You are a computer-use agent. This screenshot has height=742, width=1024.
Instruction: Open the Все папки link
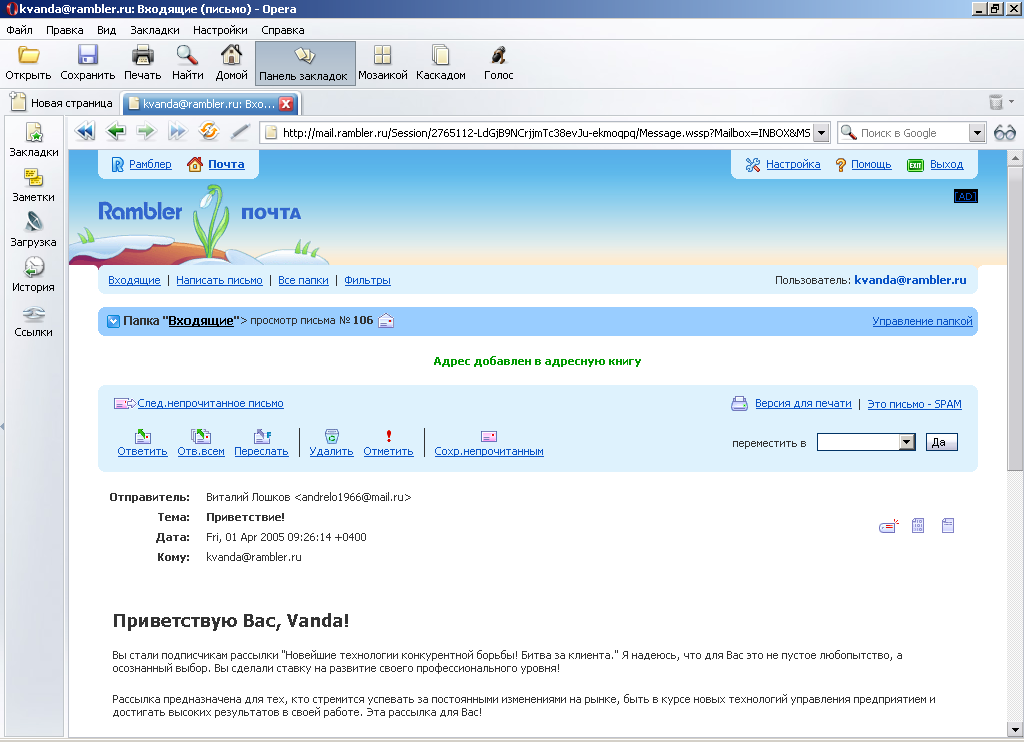coord(303,280)
